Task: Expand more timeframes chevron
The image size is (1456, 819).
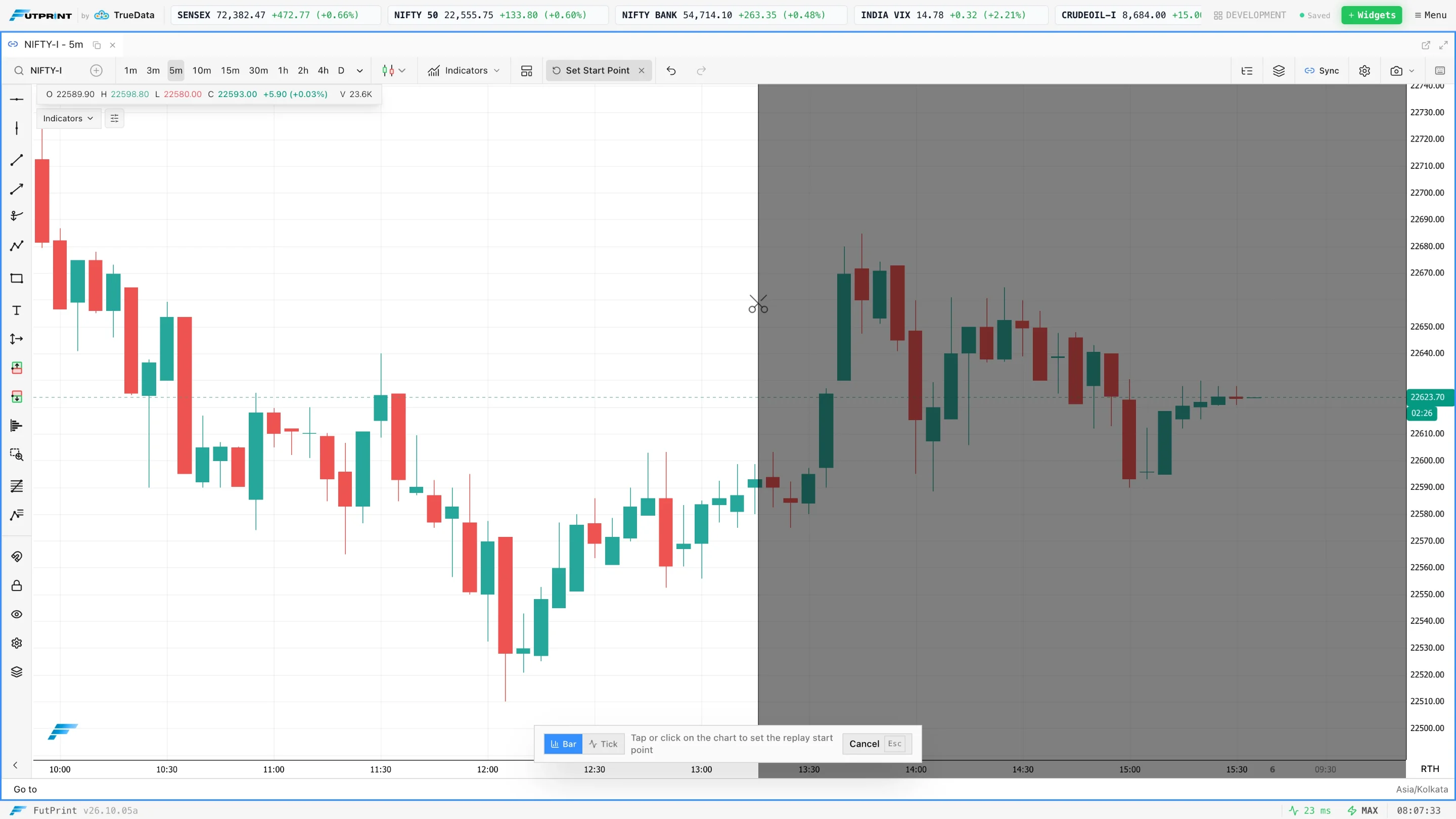Action: click(359, 71)
